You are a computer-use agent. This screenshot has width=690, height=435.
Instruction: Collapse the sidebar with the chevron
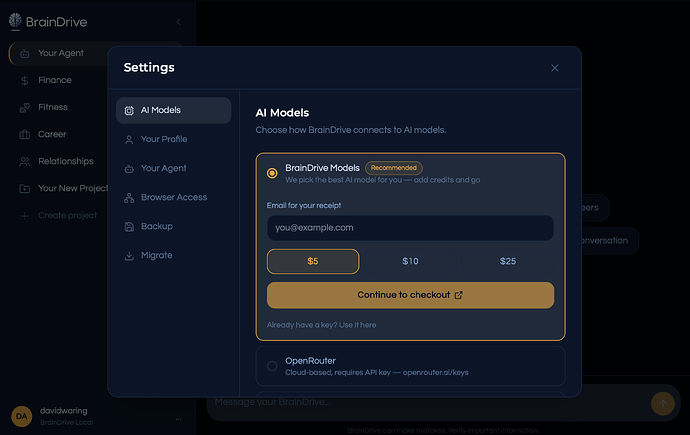(x=179, y=22)
